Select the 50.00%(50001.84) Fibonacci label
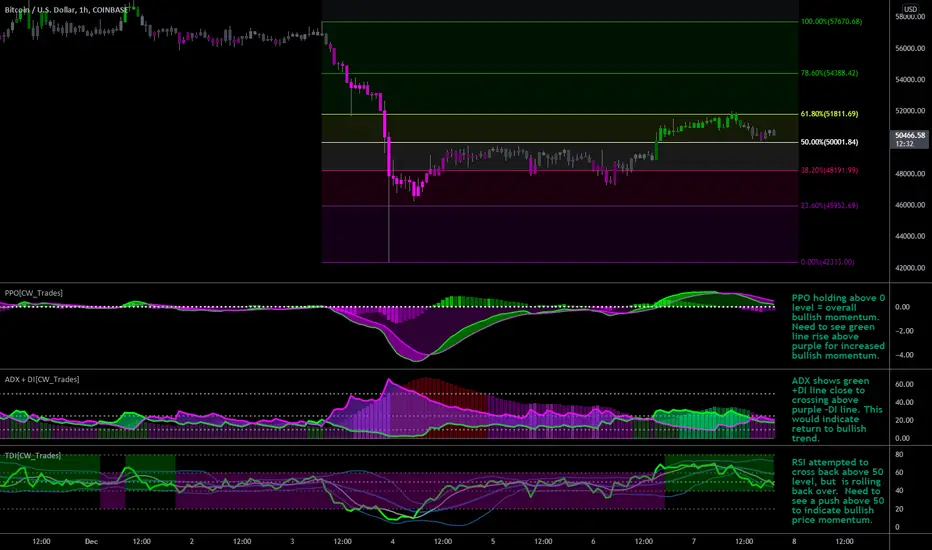932x550 pixels. [829, 142]
